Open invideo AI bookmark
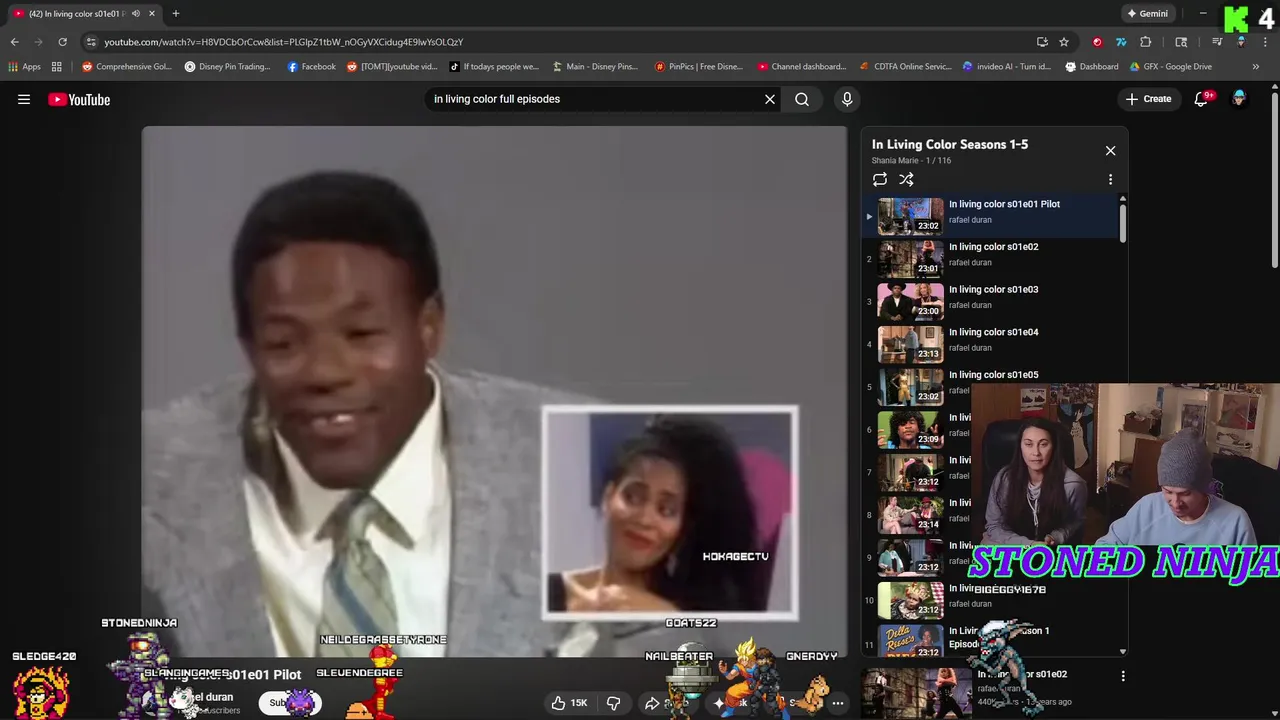The width and height of the screenshot is (1280, 720). point(1007,67)
